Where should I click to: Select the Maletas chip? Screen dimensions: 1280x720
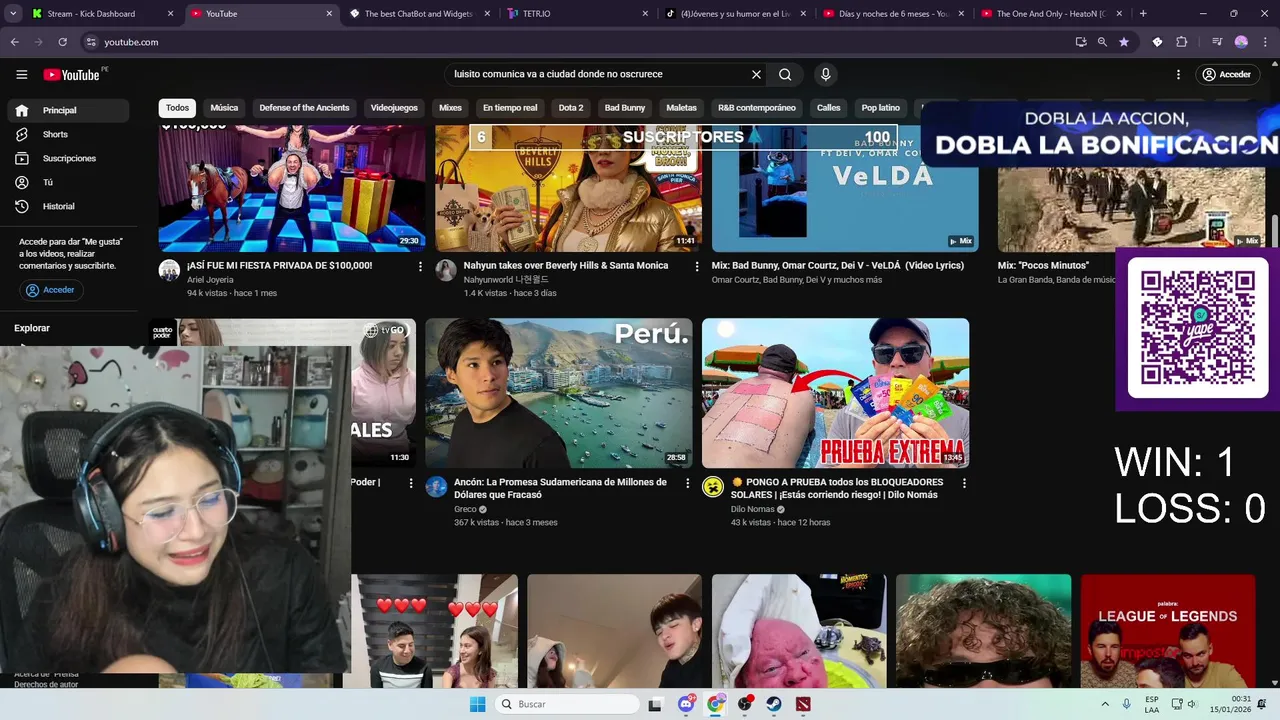(681, 108)
